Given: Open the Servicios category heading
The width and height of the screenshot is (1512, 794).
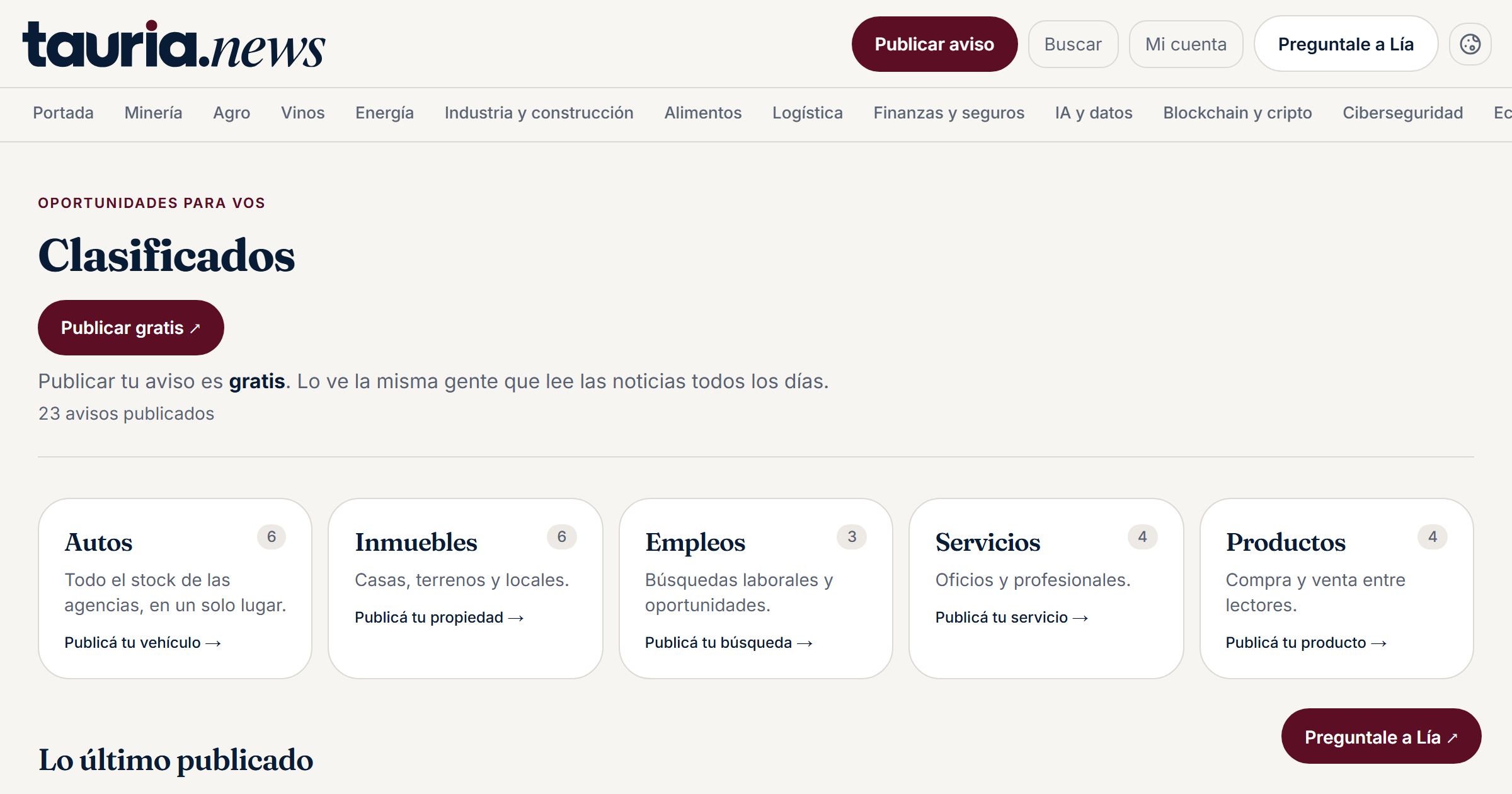Looking at the screenshot, I should (988, 542).
